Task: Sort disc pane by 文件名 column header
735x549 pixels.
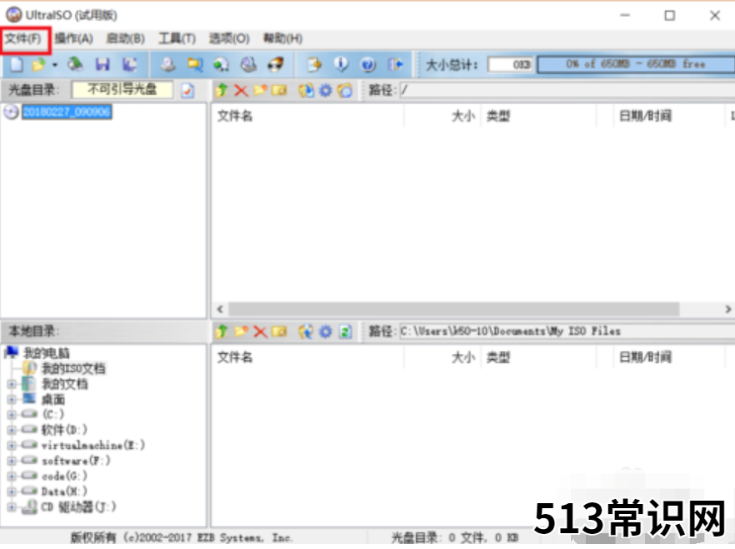Action: point(308,116)
